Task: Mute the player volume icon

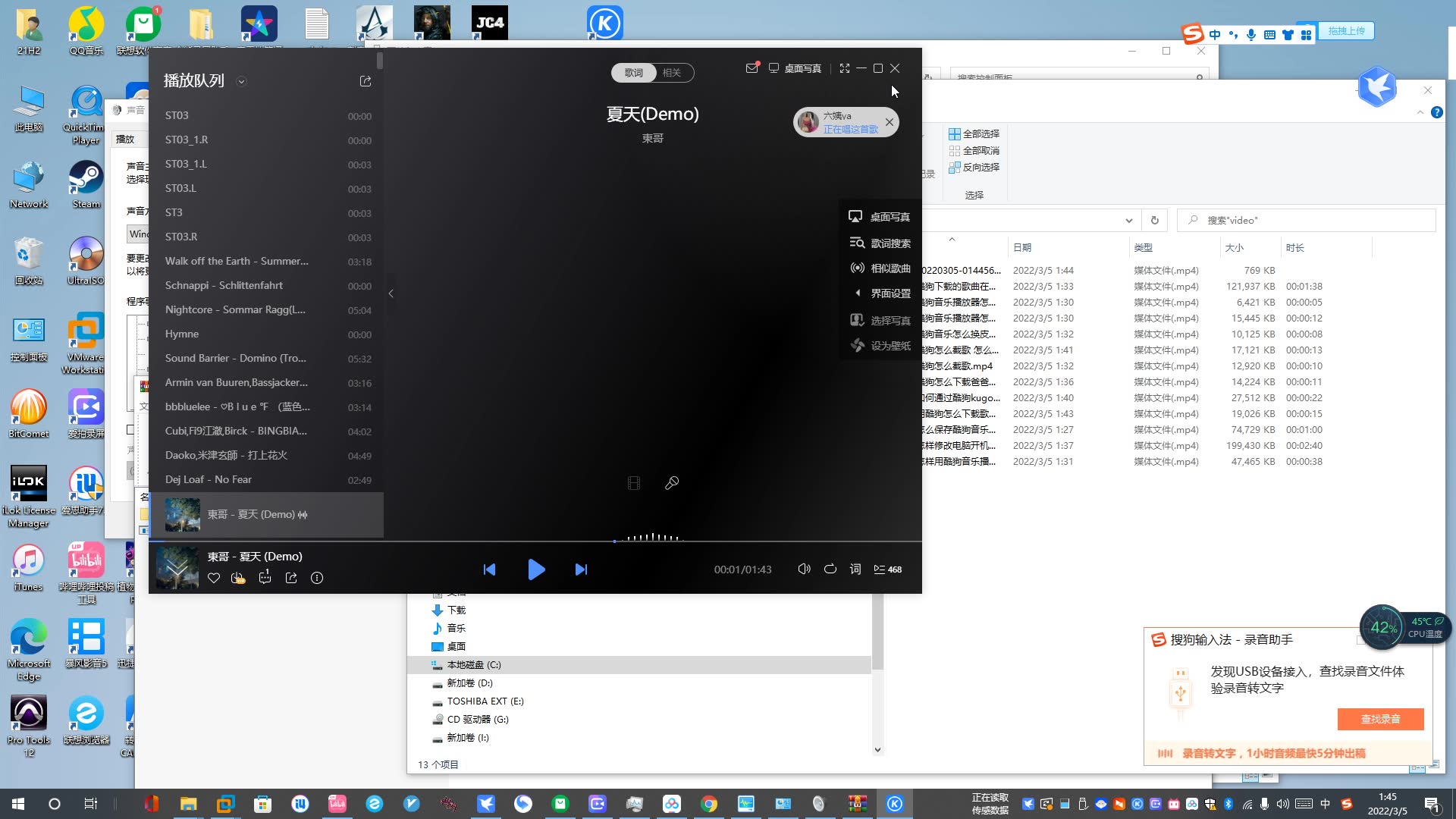Action: pos(805,570)
